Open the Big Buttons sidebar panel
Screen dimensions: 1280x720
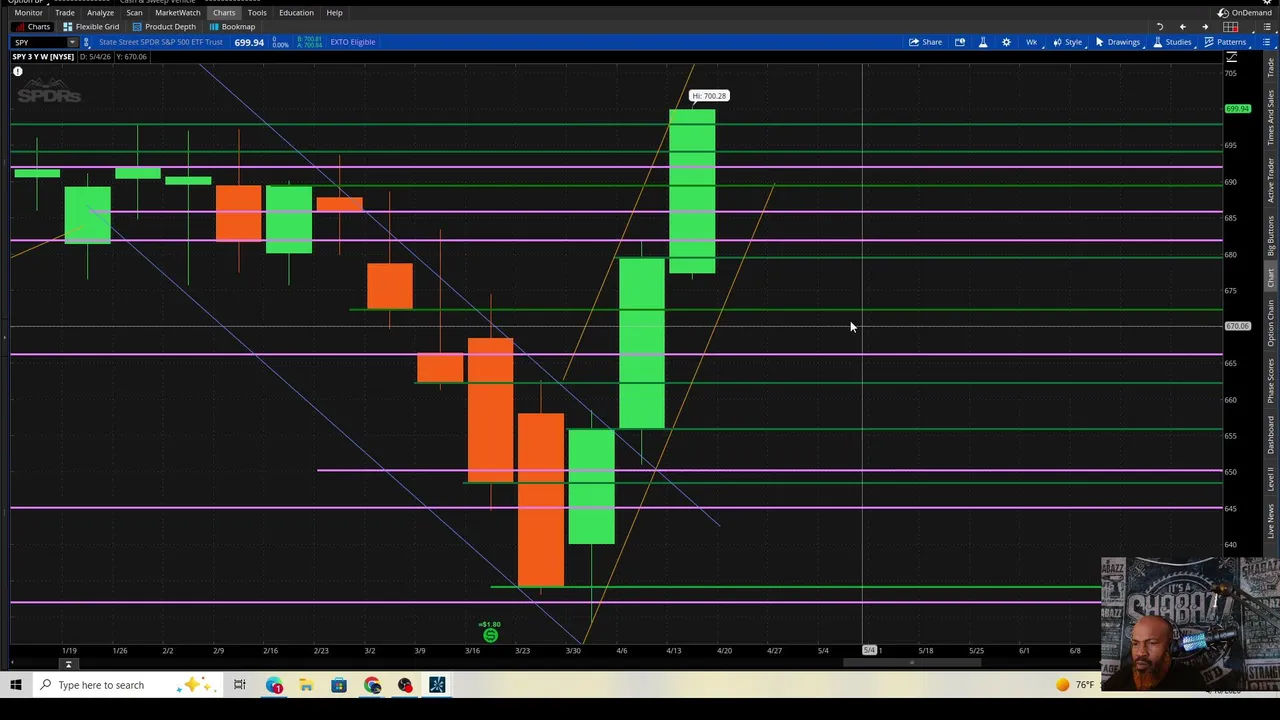tap(1272, 236)
